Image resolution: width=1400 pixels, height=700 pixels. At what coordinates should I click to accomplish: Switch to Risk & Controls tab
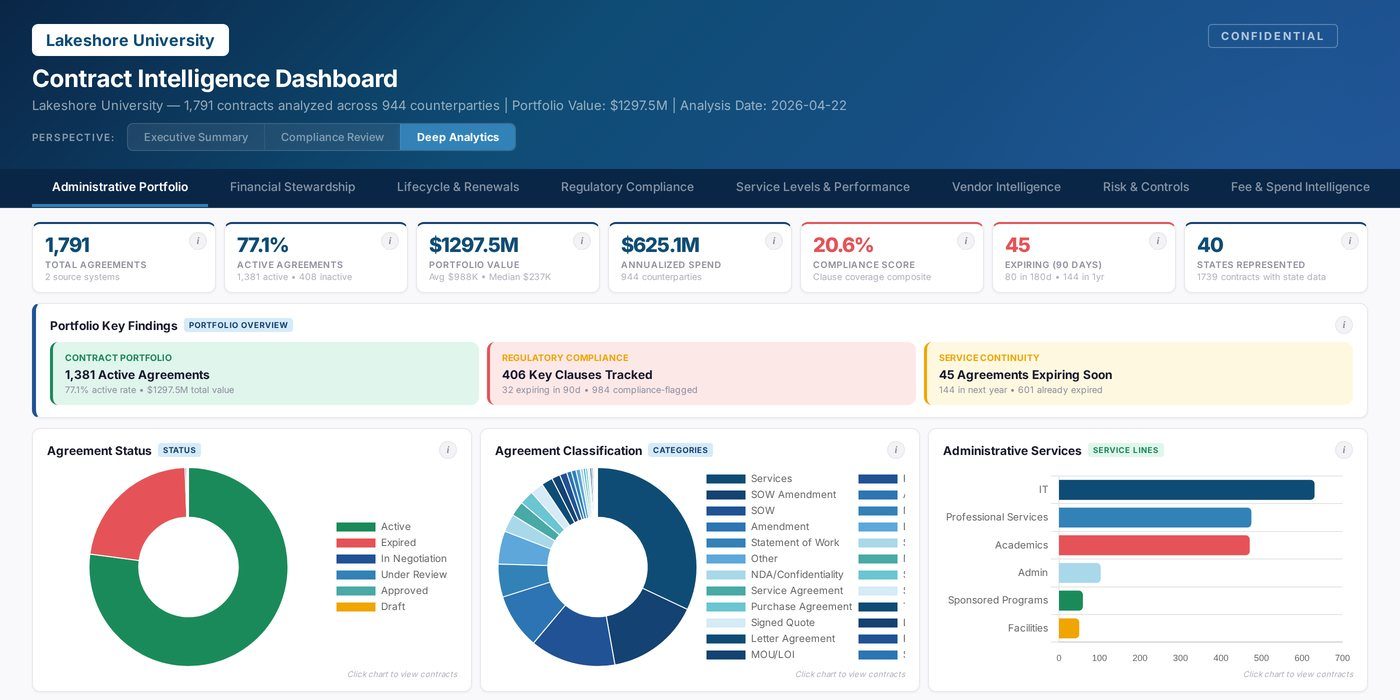pos(1146,187)
